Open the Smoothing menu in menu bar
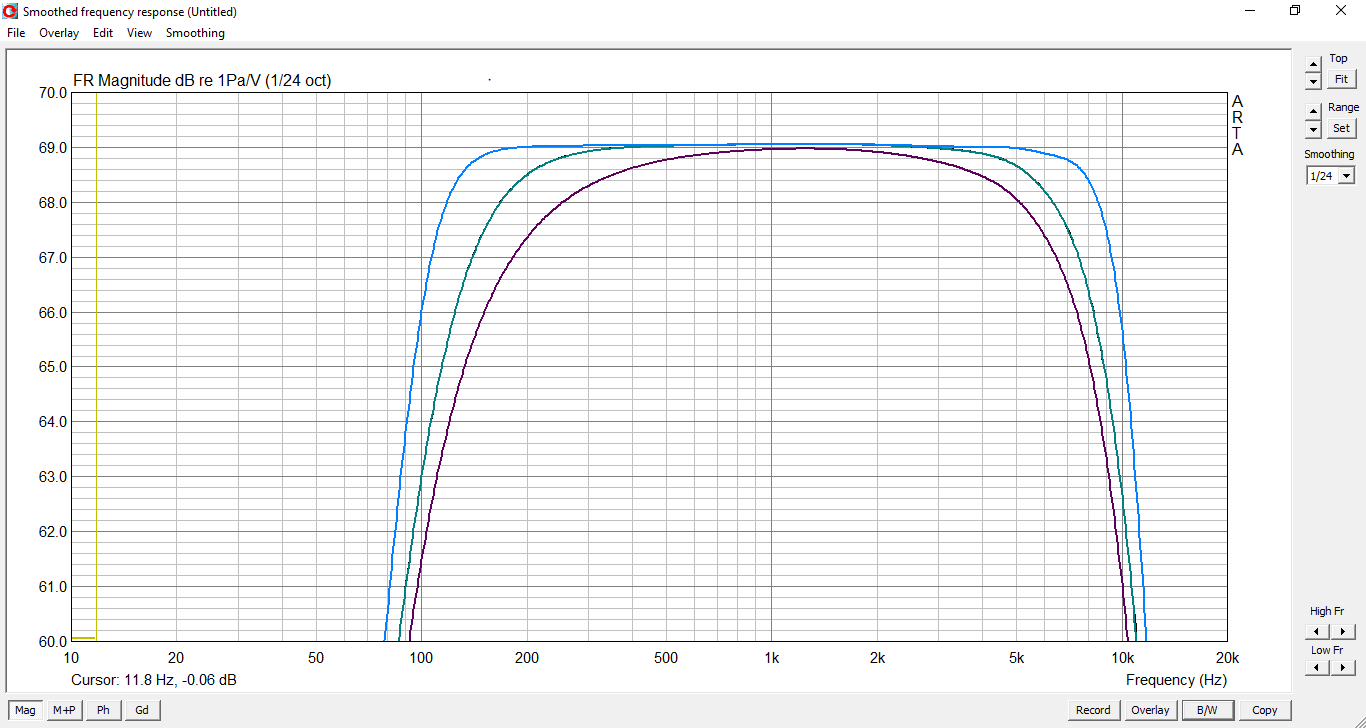 (195, 33)
